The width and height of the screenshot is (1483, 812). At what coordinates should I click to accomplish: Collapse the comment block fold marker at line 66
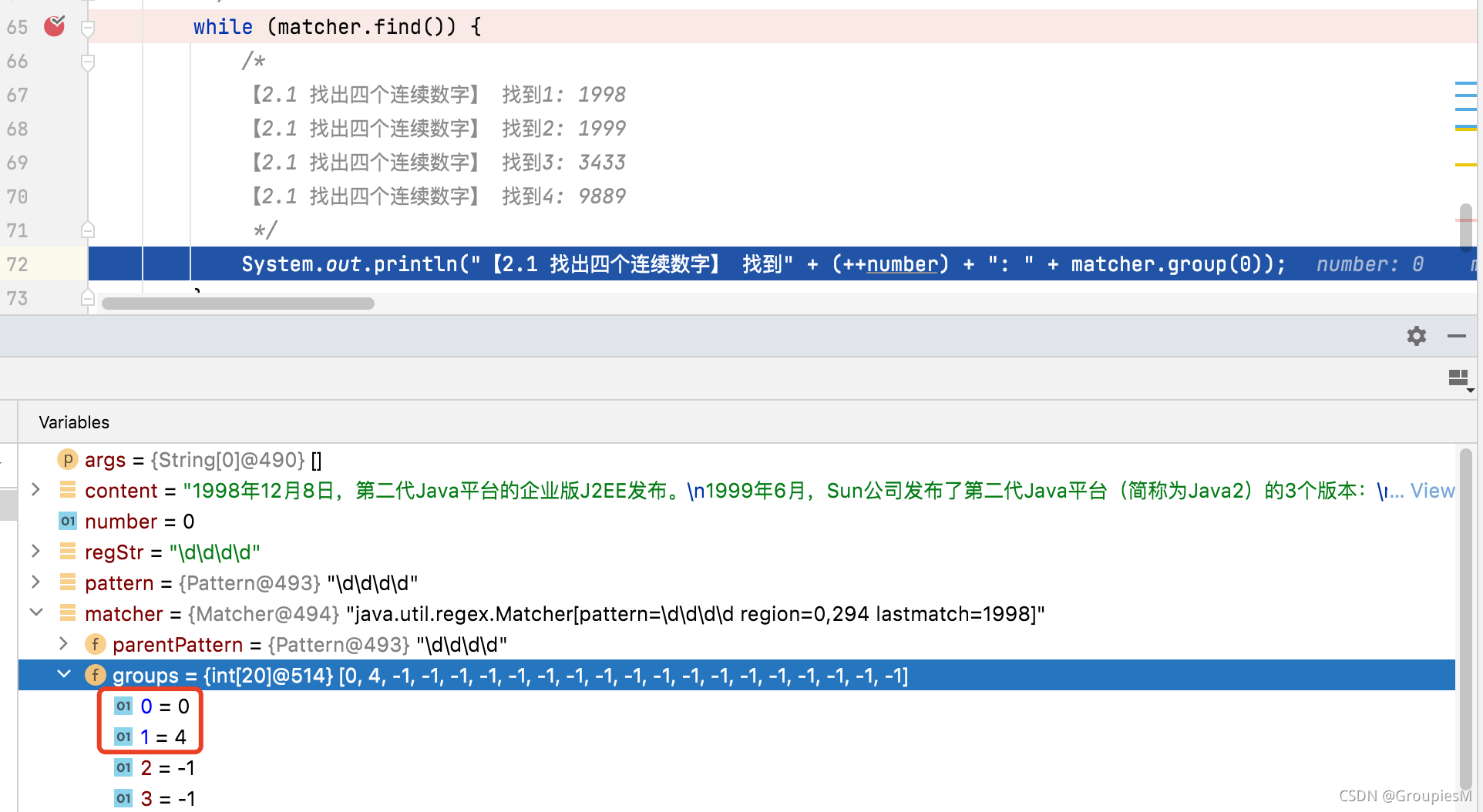[x=88, y=62]
